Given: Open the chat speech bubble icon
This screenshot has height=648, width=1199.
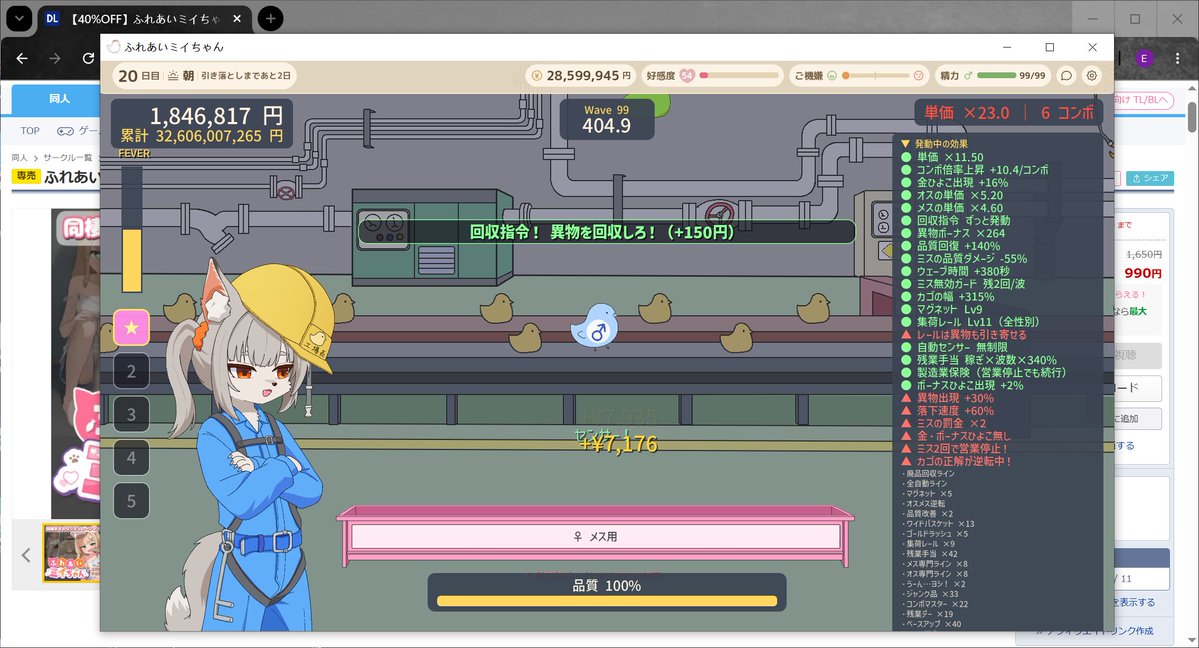Looking at the screenshot, I should [x=1066, y=76].
